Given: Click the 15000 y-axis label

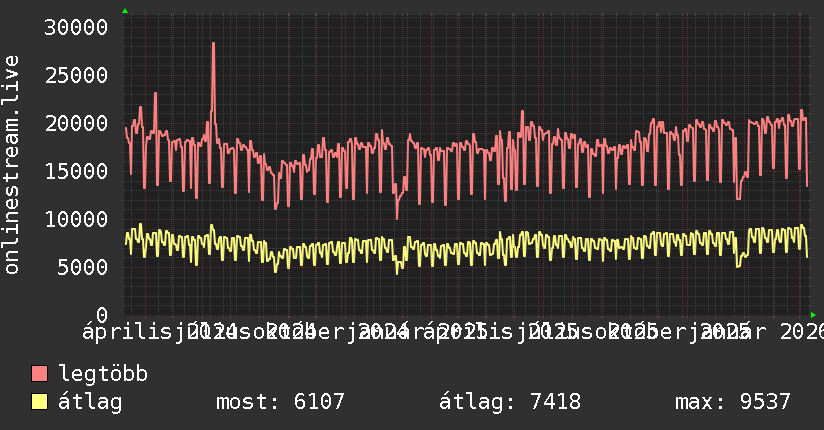Looking at the screenshot, I should coord(76,171).
